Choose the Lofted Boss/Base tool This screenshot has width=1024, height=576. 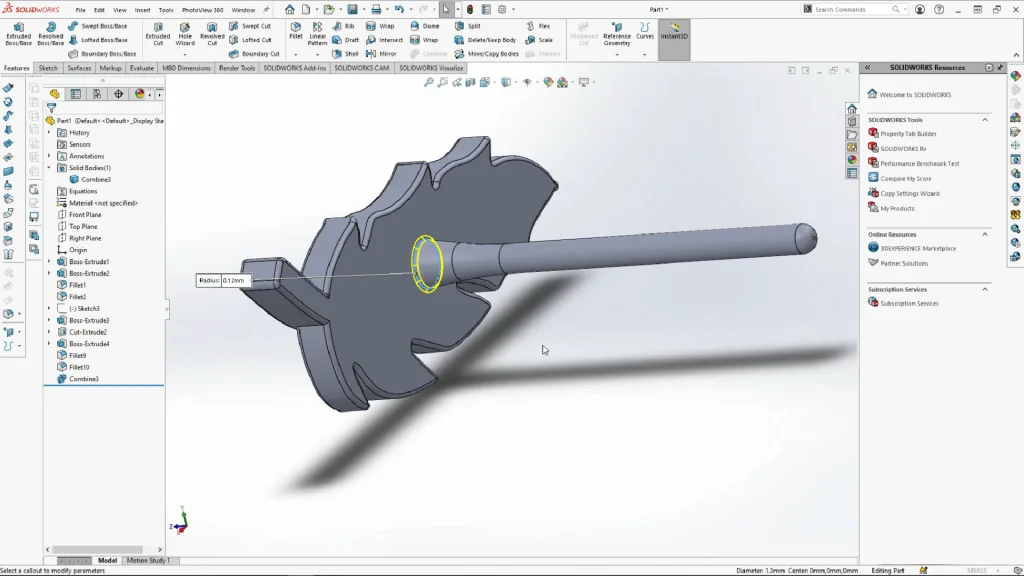(98, 40)
